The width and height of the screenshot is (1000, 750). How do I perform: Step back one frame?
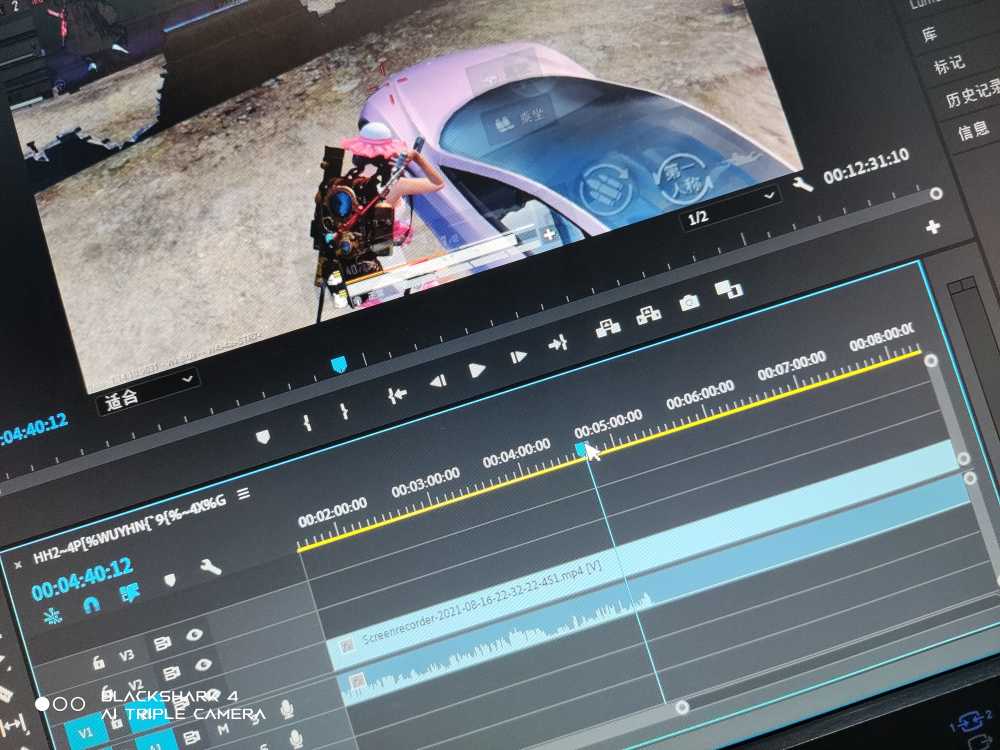click(x=438, y=382)
